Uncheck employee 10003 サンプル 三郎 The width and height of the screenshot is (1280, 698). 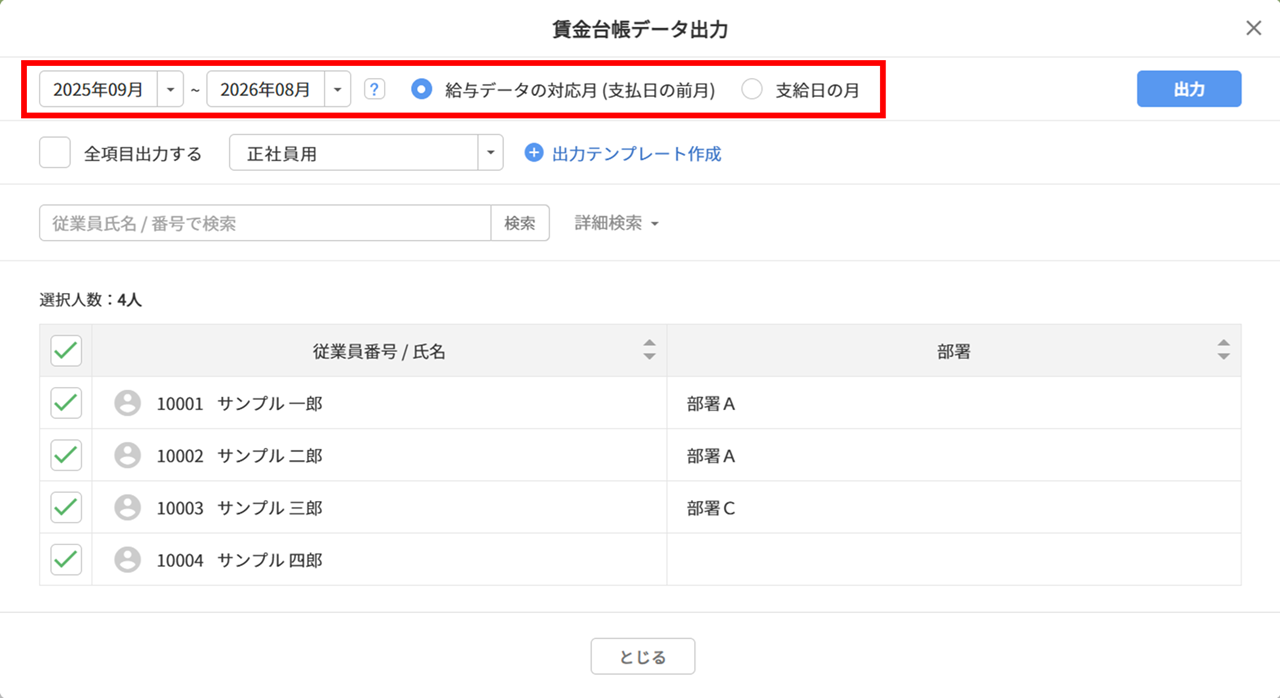66,507
